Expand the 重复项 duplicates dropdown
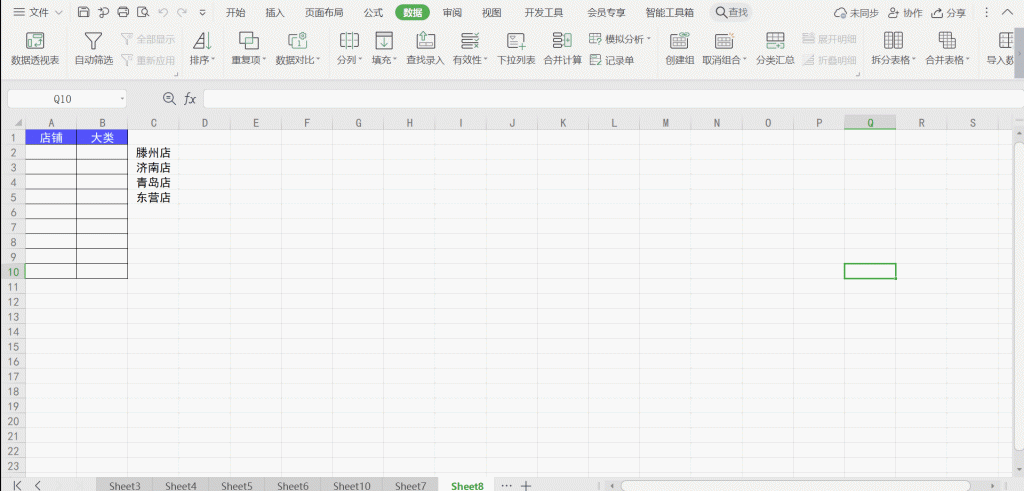1024x491 pixels. point(249,59)
